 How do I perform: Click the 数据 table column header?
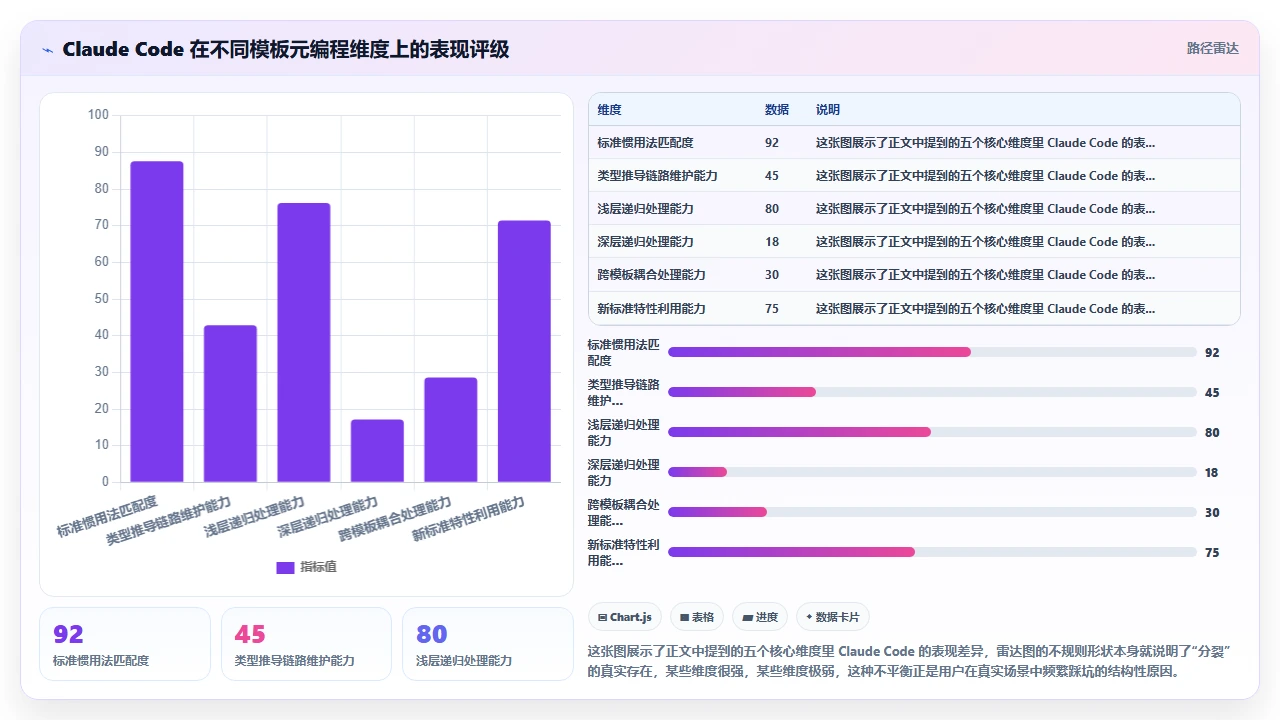pos(777,110)
